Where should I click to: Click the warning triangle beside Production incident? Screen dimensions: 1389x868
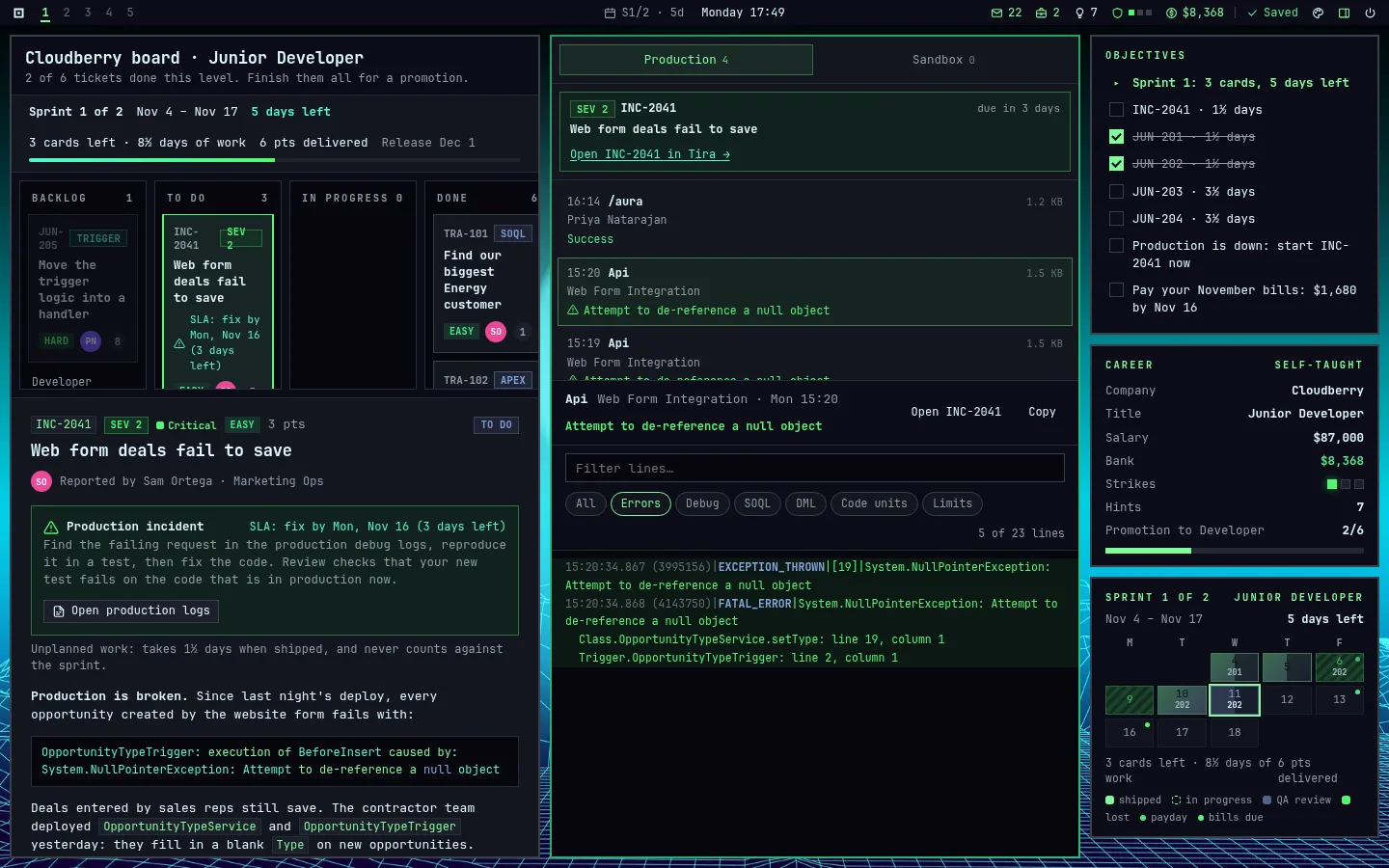(51, 527)
